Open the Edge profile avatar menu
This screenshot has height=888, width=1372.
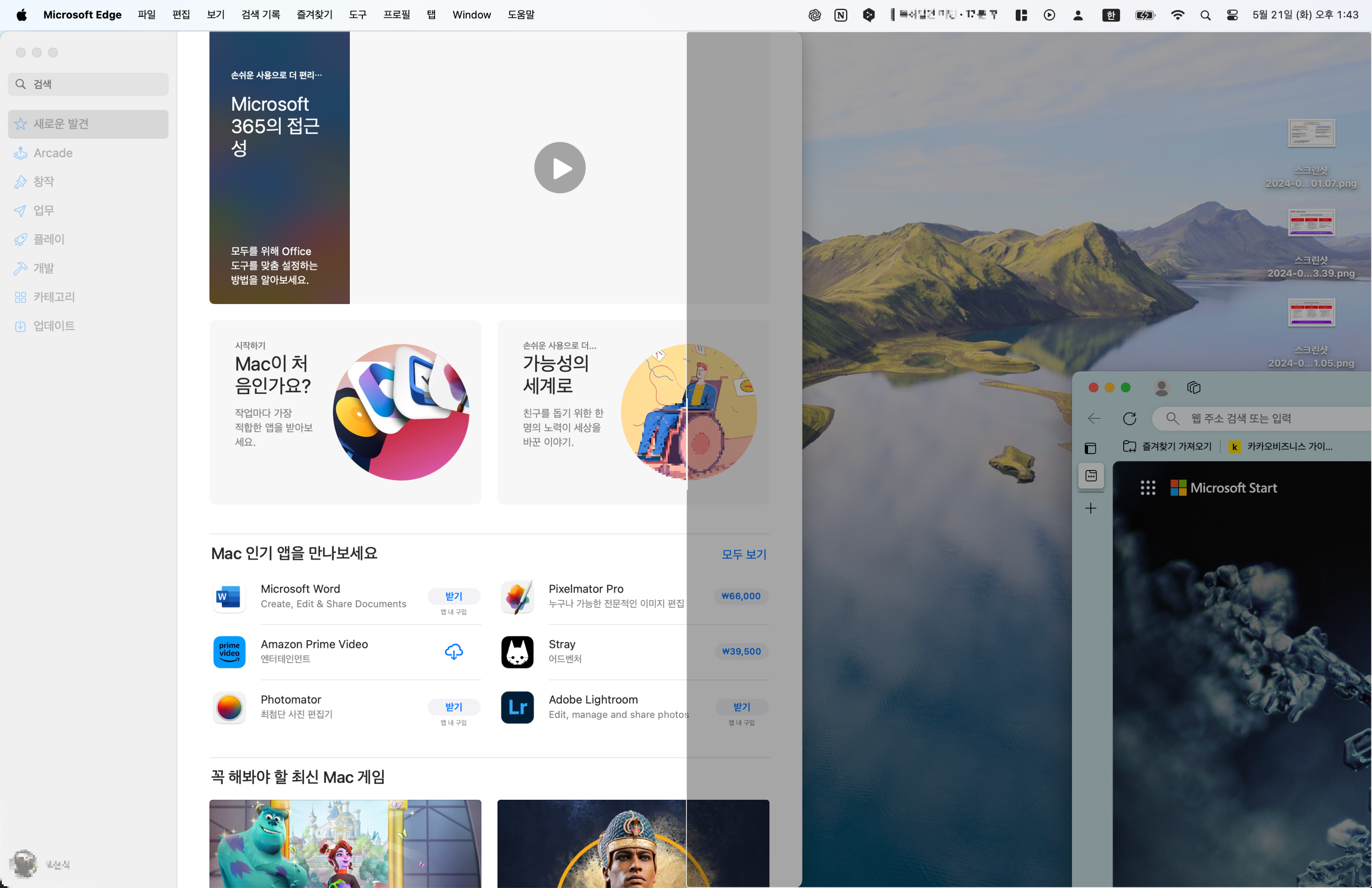(1161, 388)
